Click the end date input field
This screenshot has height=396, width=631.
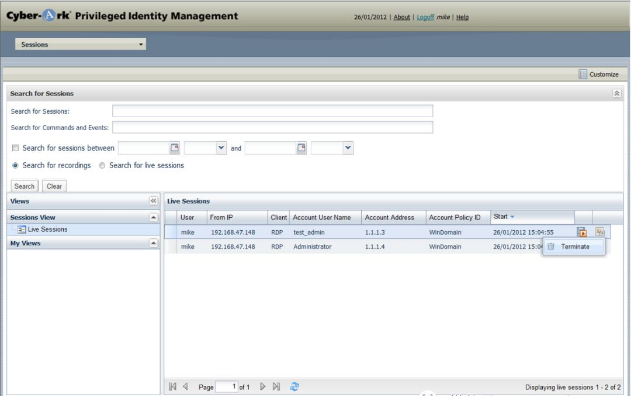tap(270, 148)
